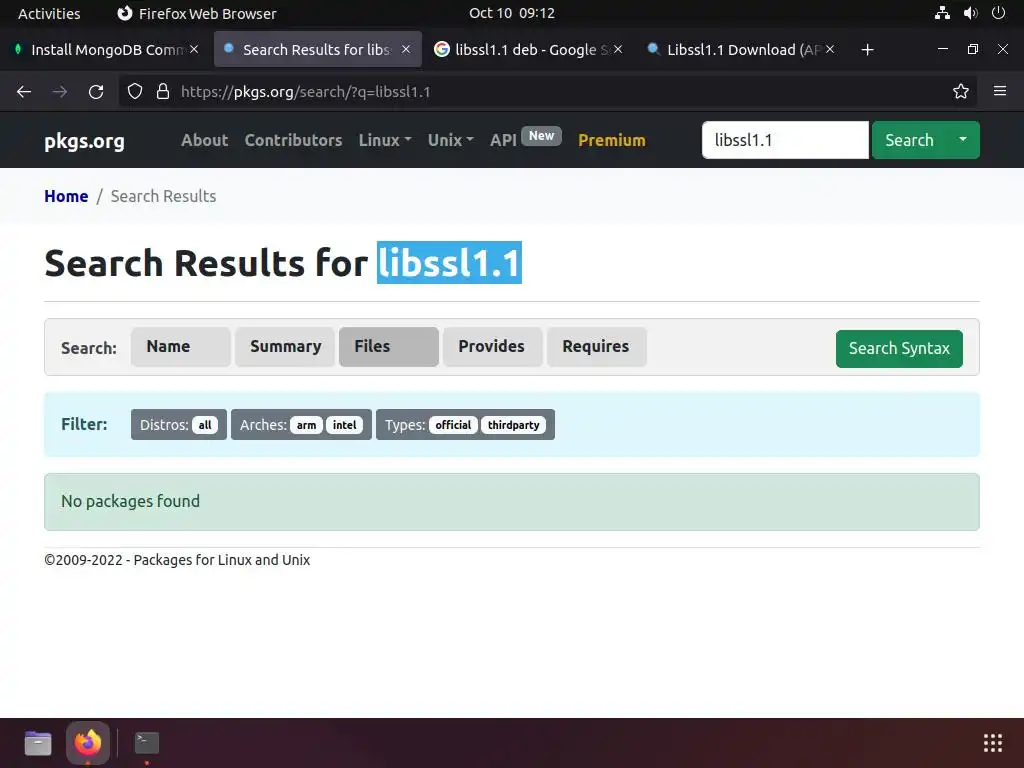Image resolution: width=1024 pixels, height=768 pixels.
Task: Open Firefox Web Browser app menu
Action: [x=197, y=13]
